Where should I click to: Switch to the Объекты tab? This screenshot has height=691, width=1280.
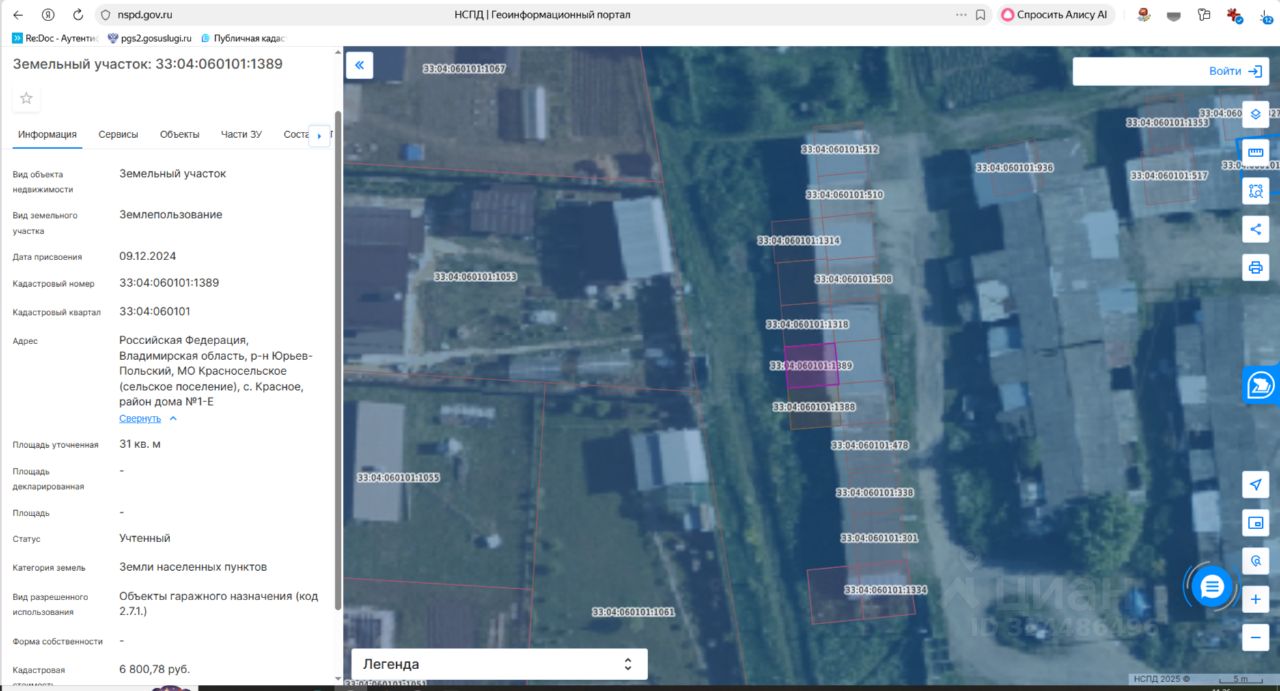tap(180, 134)
